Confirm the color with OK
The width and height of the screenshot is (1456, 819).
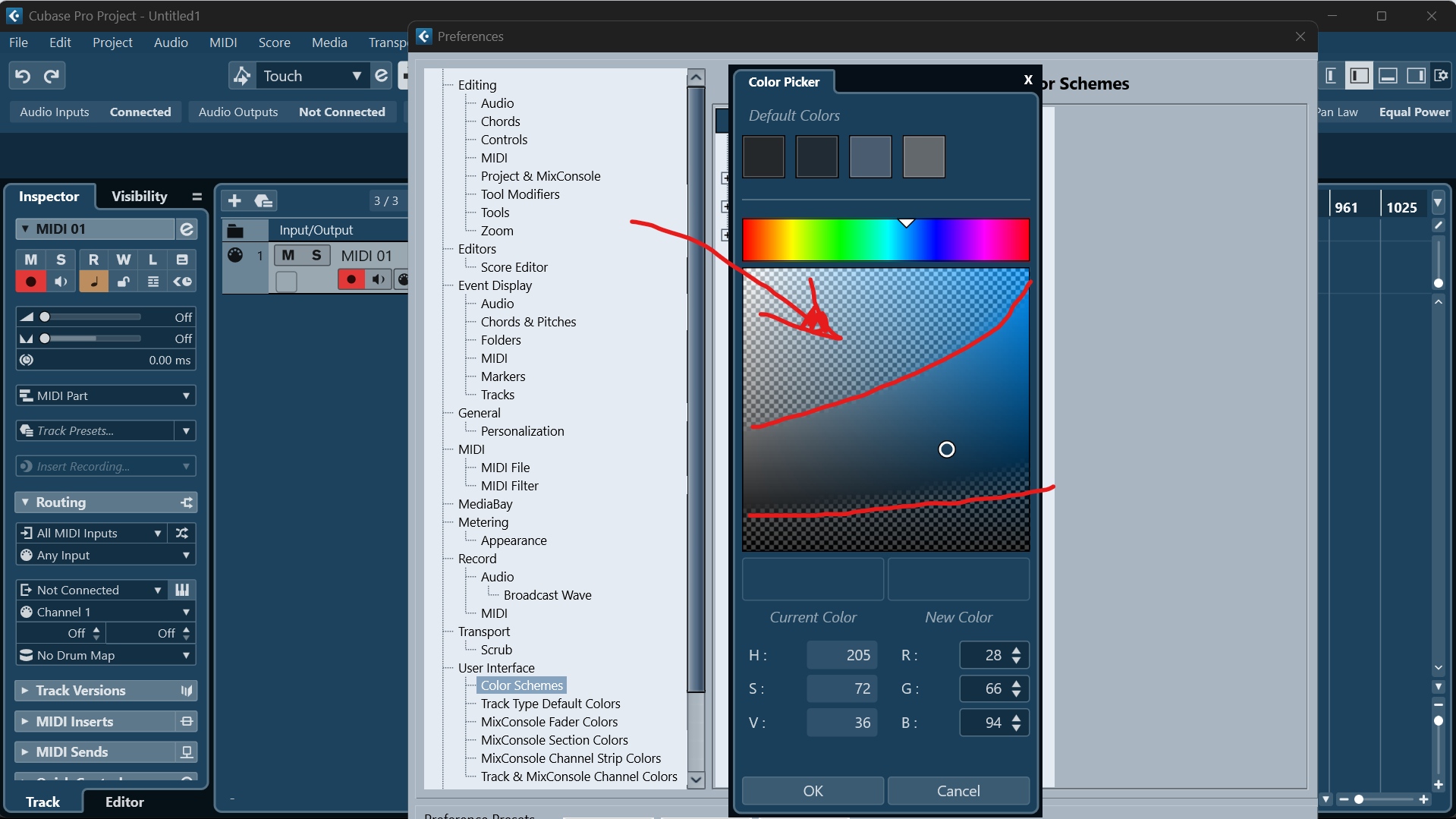pos(813,791)
